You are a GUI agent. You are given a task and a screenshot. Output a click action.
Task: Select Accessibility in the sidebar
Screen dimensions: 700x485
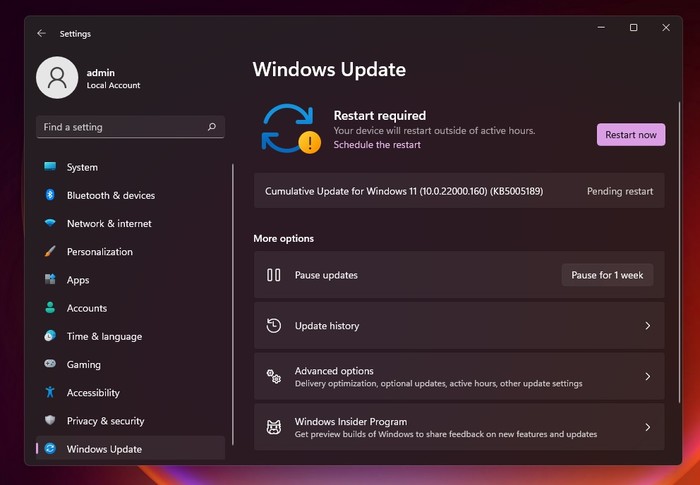93,393
